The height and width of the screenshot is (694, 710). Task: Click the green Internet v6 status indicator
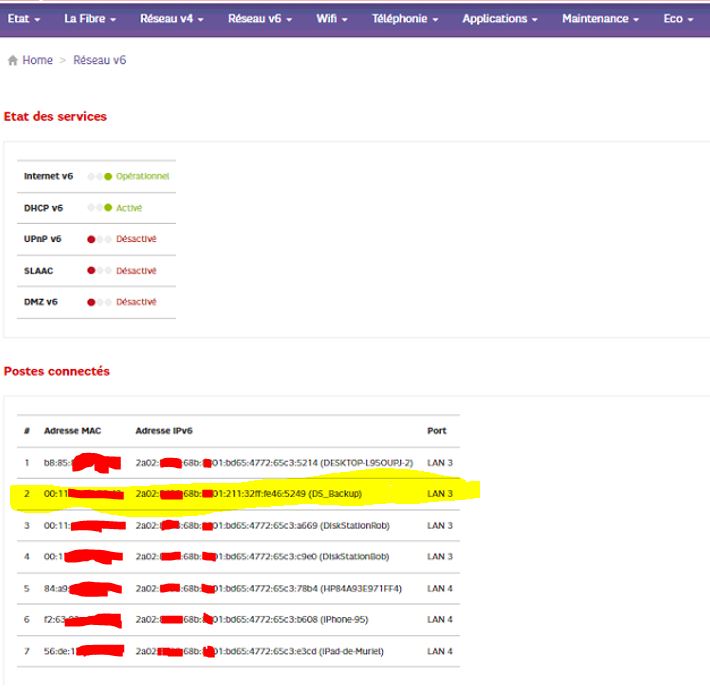(108, 176)
